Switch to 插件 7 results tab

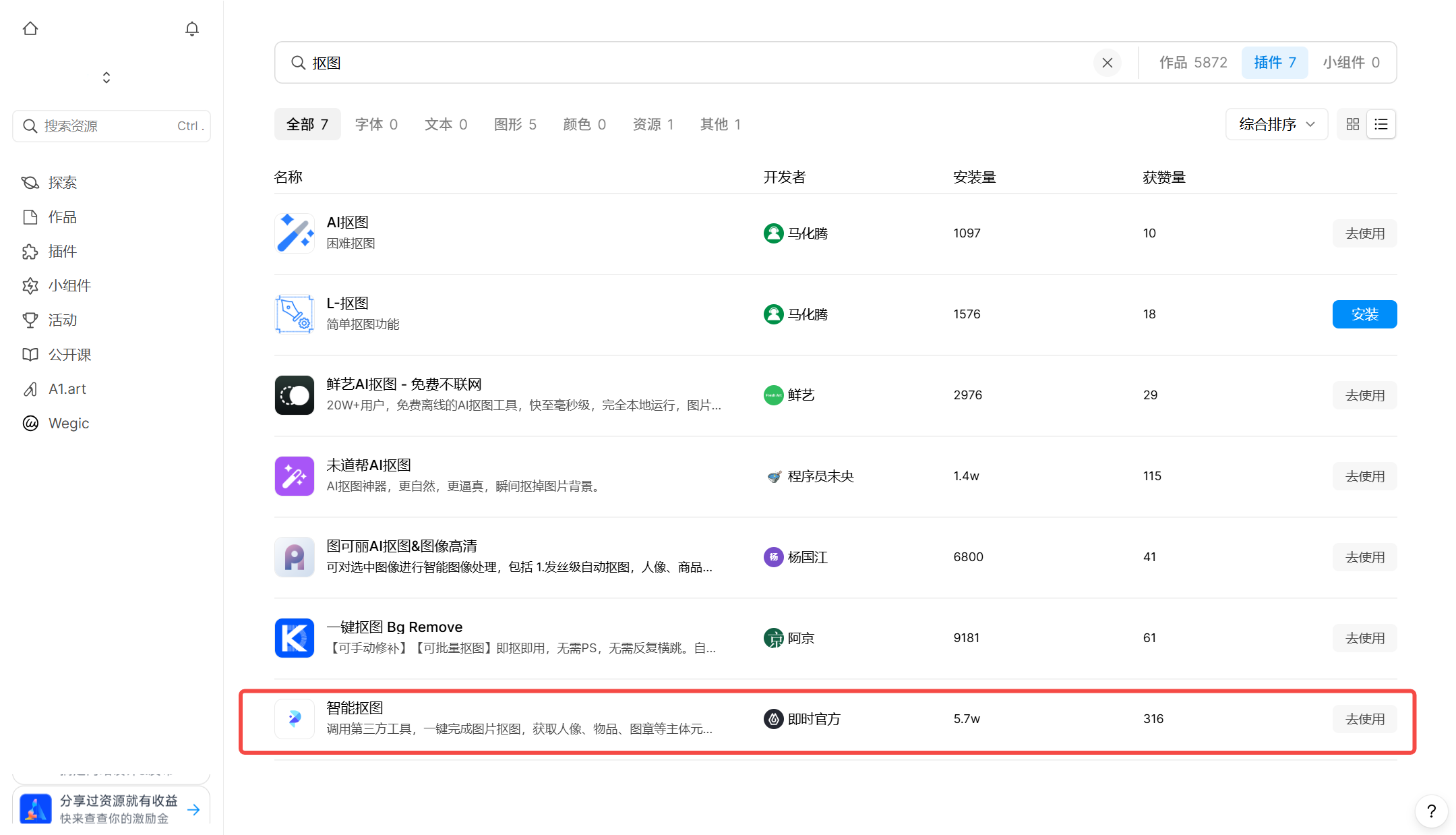click(x=1275, y=63)
